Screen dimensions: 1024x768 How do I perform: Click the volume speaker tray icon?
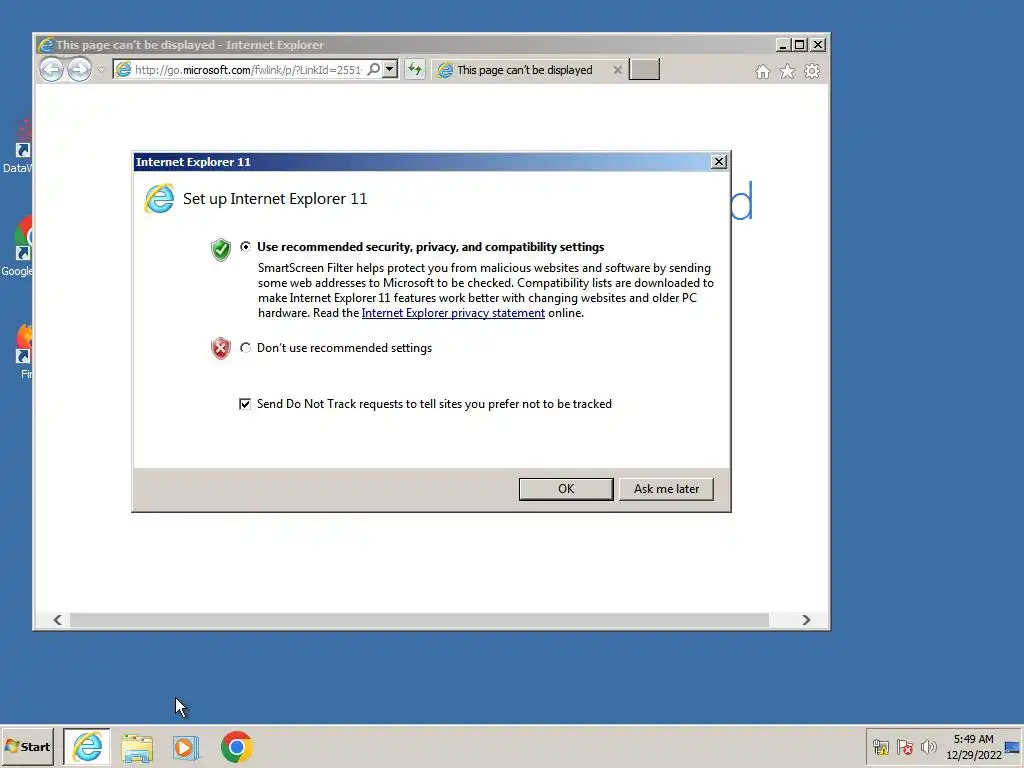928,747
